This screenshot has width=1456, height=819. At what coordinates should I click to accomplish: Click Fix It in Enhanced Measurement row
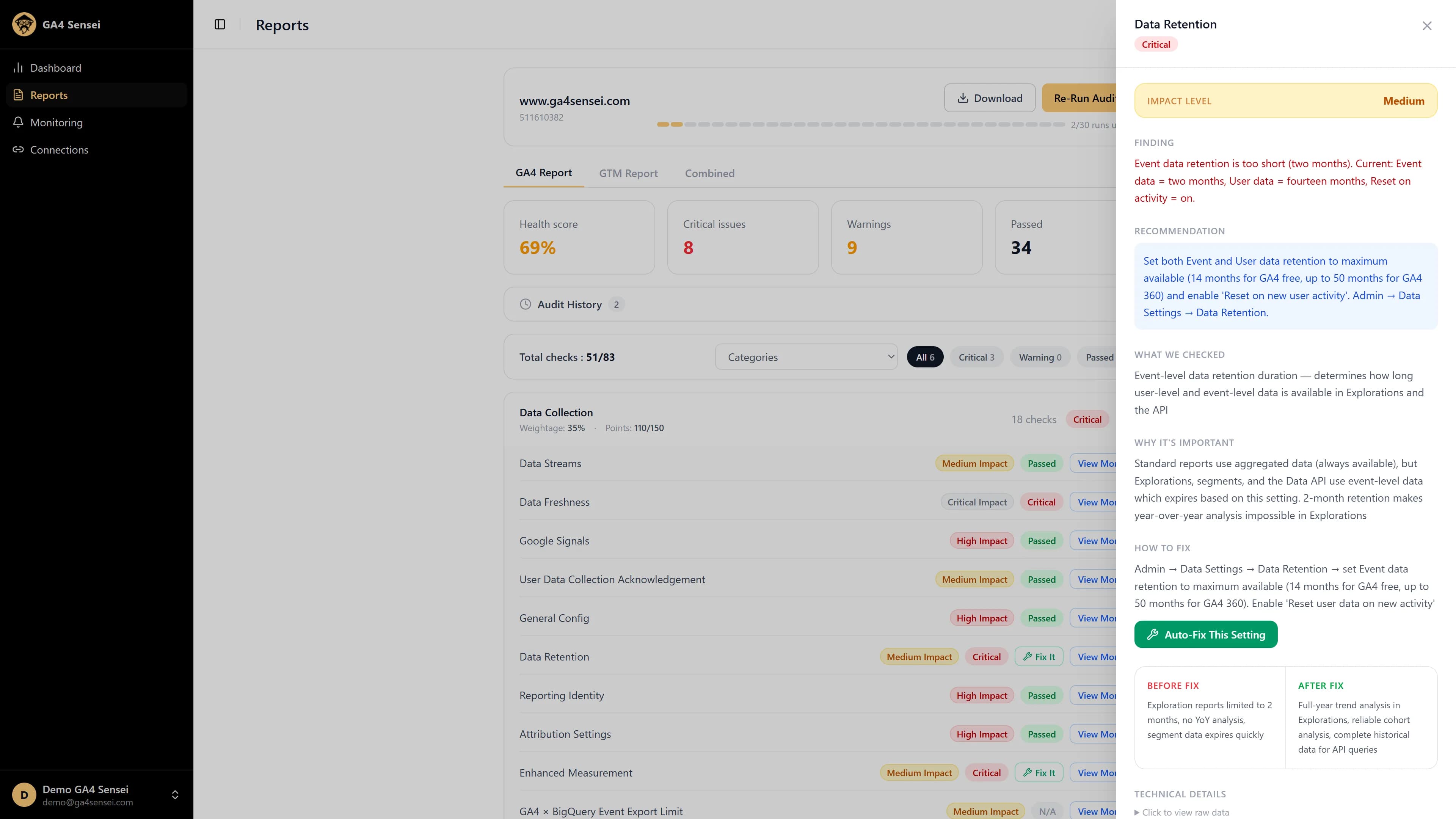[x=1039, y=772]
